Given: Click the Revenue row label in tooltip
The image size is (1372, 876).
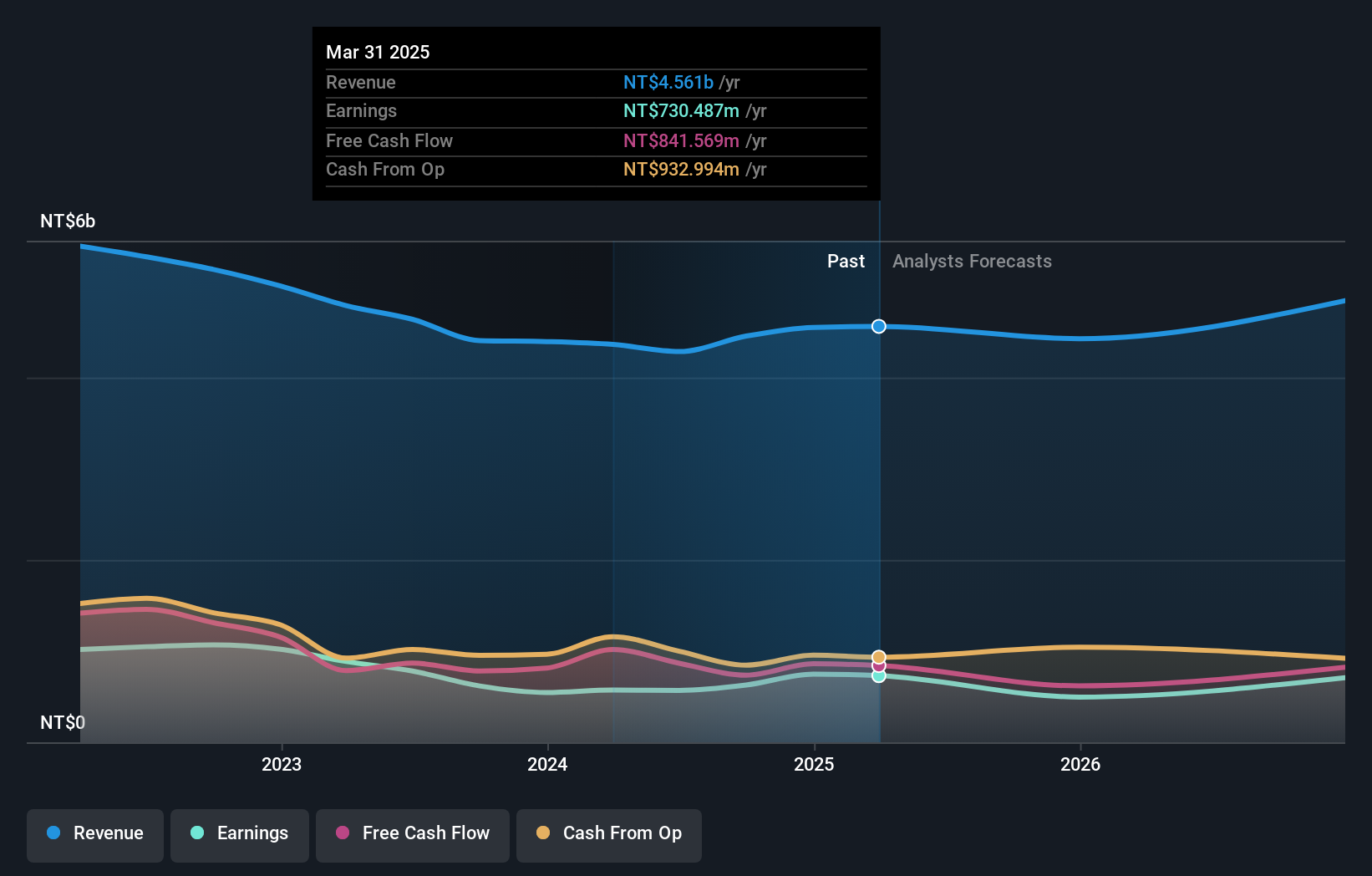Looking at the screenshot, I should tap(361, 82).
